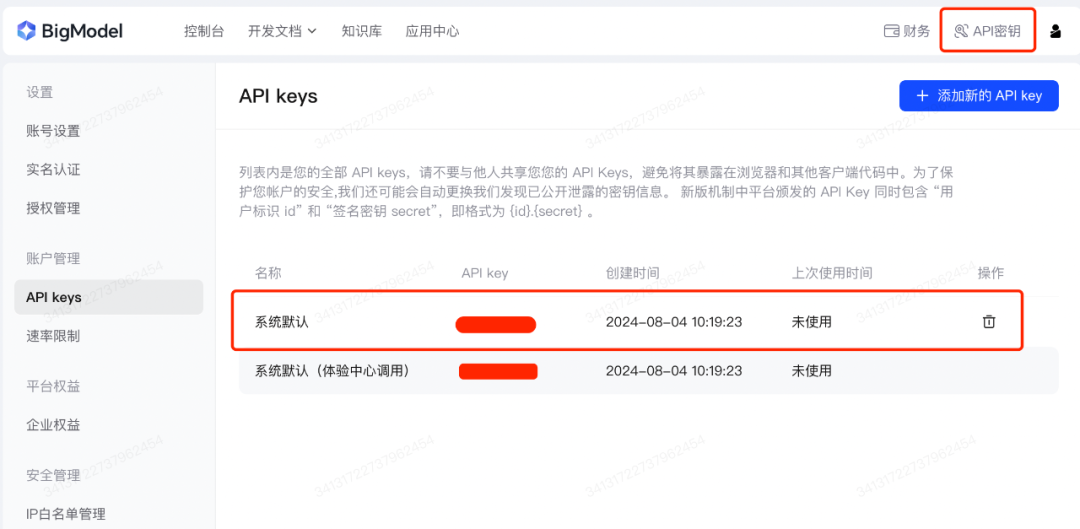This screenshot has width=1080, height=529.
Task: Open 企业权益 in the sidebar
Action: 53,424
